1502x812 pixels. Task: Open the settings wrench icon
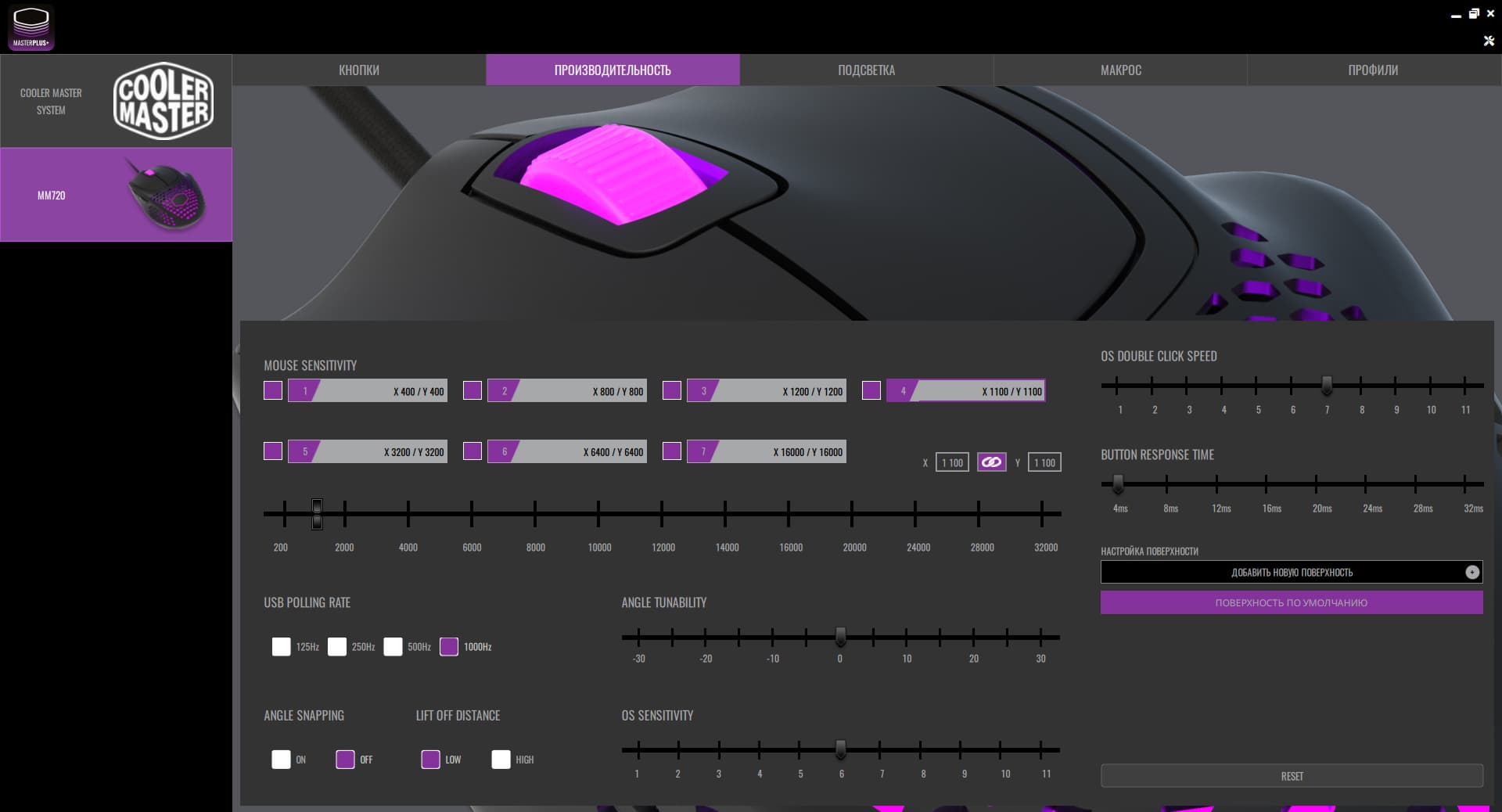pos(1489,41)
